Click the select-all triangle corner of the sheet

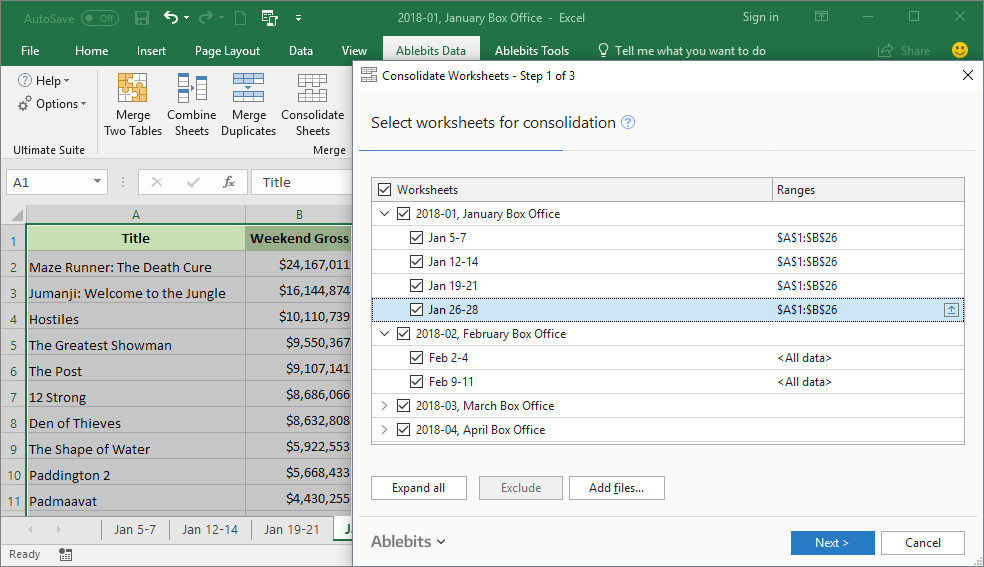[17, 215]
